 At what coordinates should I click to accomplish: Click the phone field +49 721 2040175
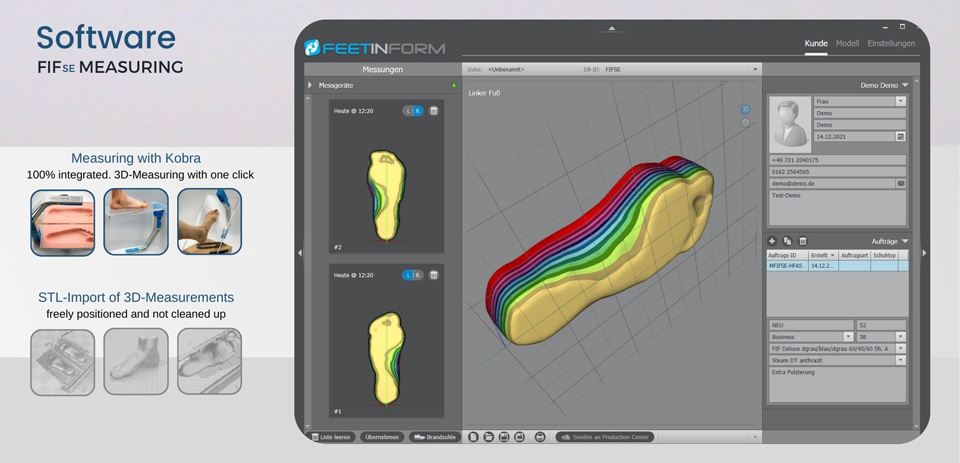pyautogui.click(x=837, y=160)
